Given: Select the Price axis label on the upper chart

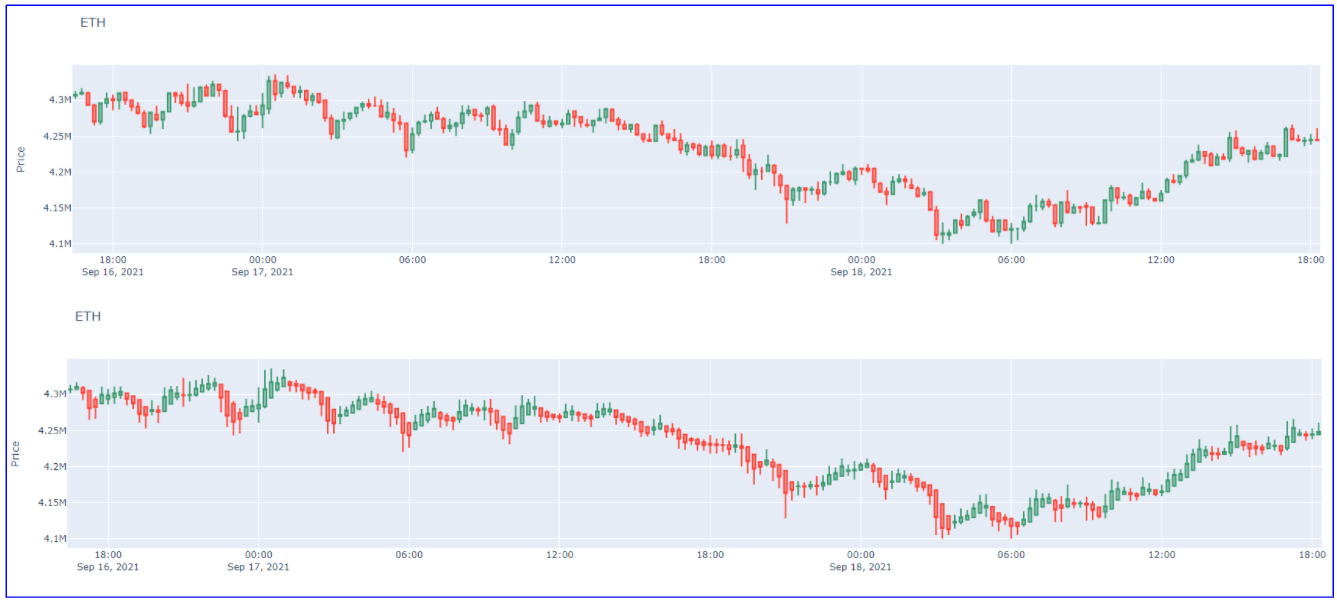Looking at the screenshot, I should (x=20, y=159).
